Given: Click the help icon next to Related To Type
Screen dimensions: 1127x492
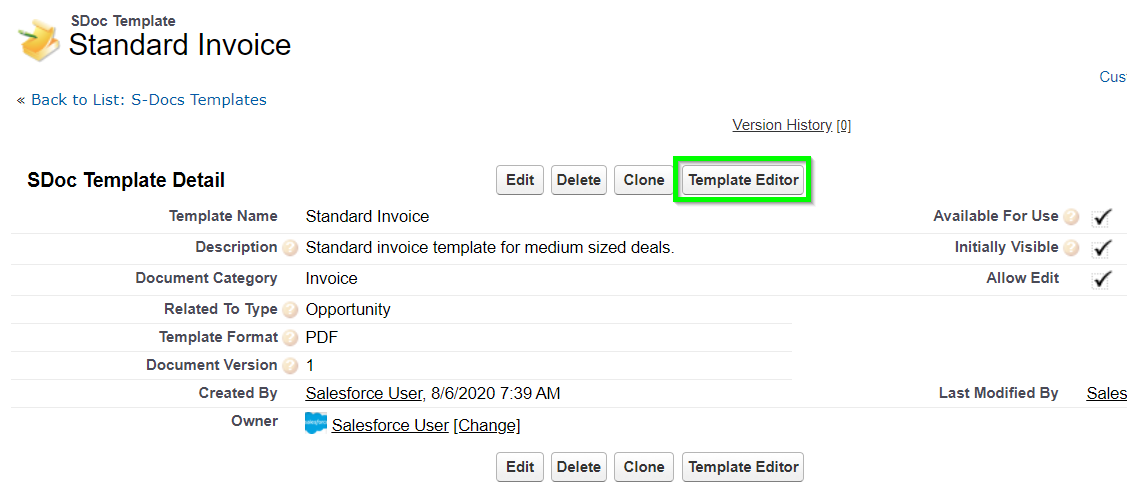Looking at the screenshot, I should (290, 310).
